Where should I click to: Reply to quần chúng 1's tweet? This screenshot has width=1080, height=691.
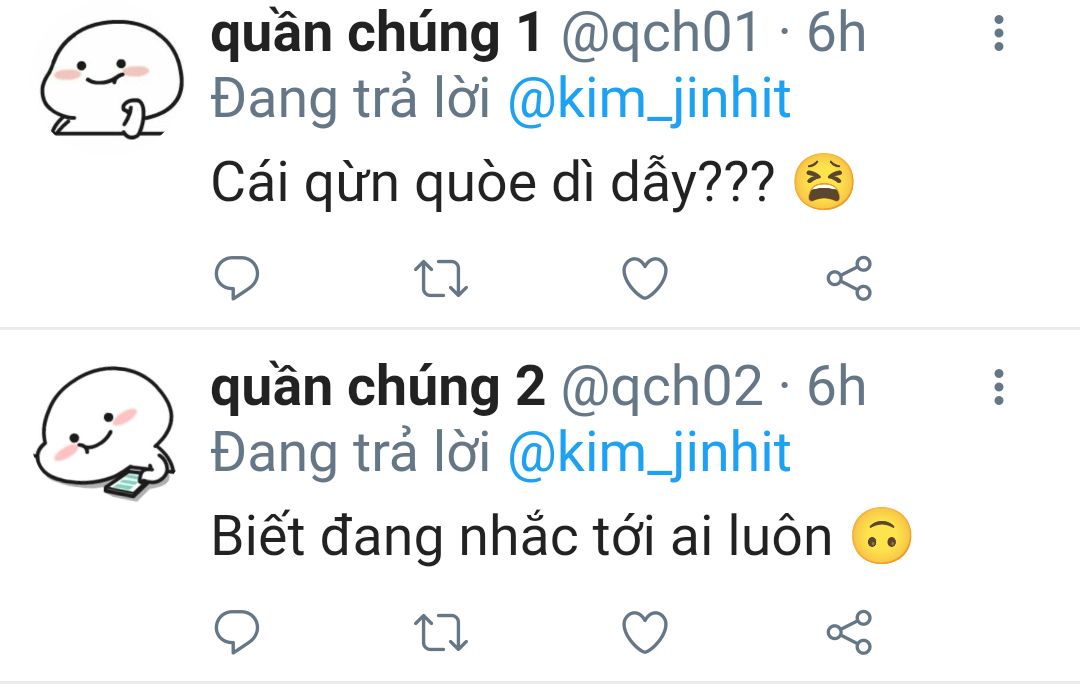pyautogui.click(x=238, y=278)
